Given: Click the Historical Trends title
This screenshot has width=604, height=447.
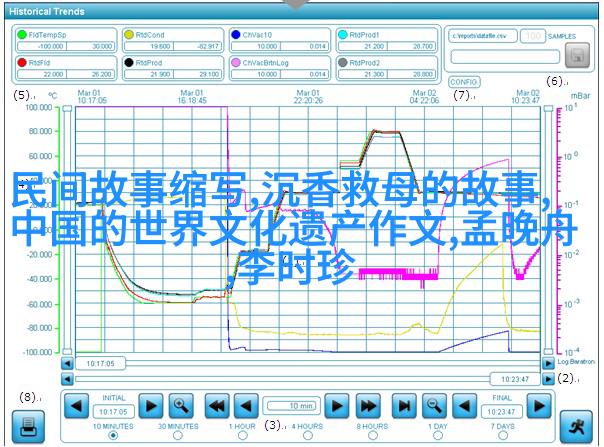Looking at the screenshot, I should coord(47,12).
